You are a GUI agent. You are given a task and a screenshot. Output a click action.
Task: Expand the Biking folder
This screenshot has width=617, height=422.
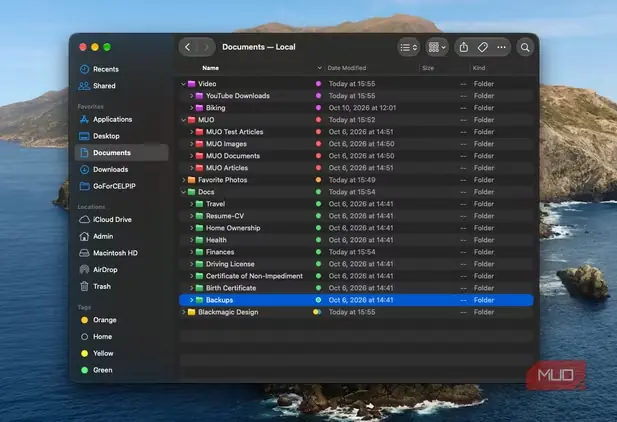(x=191, y=108)
